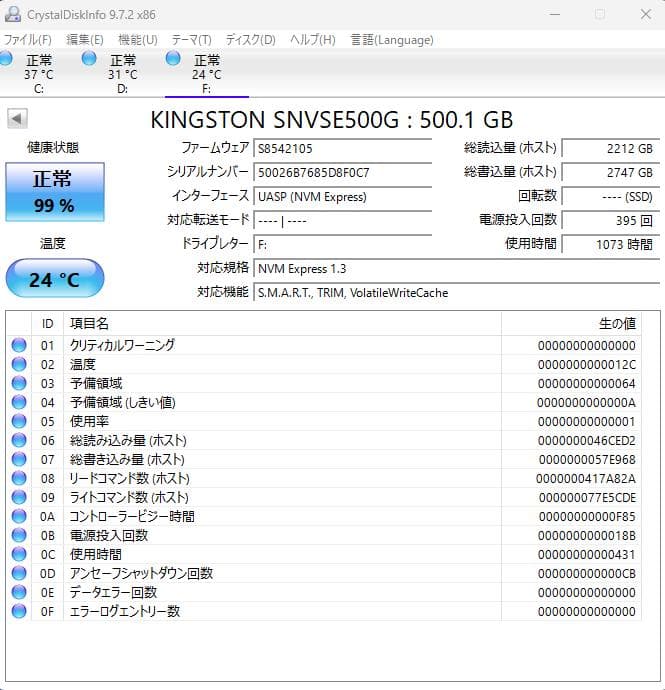Image resolution: width=665 pixels, height=690 pixels.
Task: Click status icon of コントローラービジー時間 row
Action: 19,516
